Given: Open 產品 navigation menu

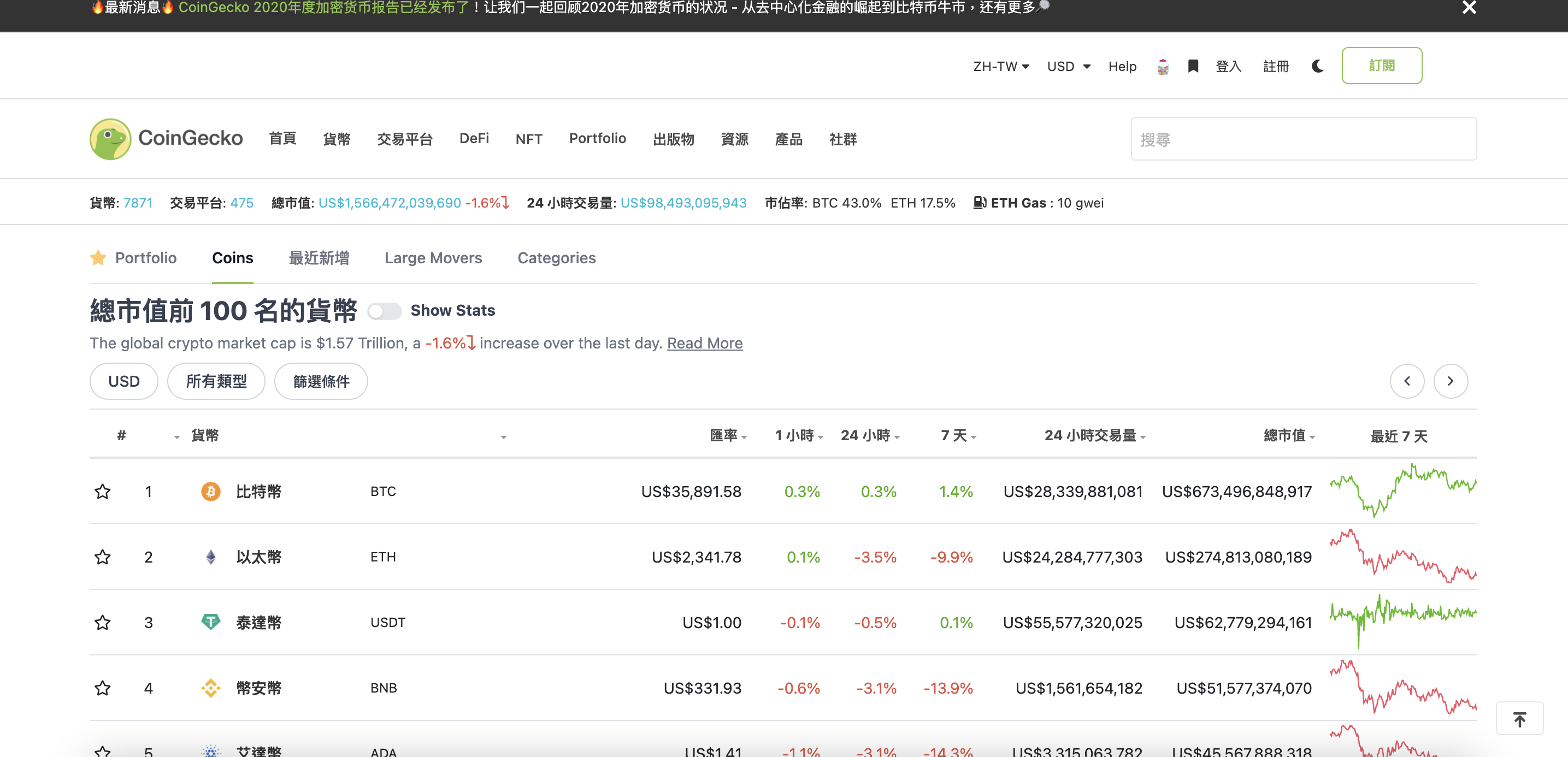Looking at the screenshot, I should (x=789, y=139).
